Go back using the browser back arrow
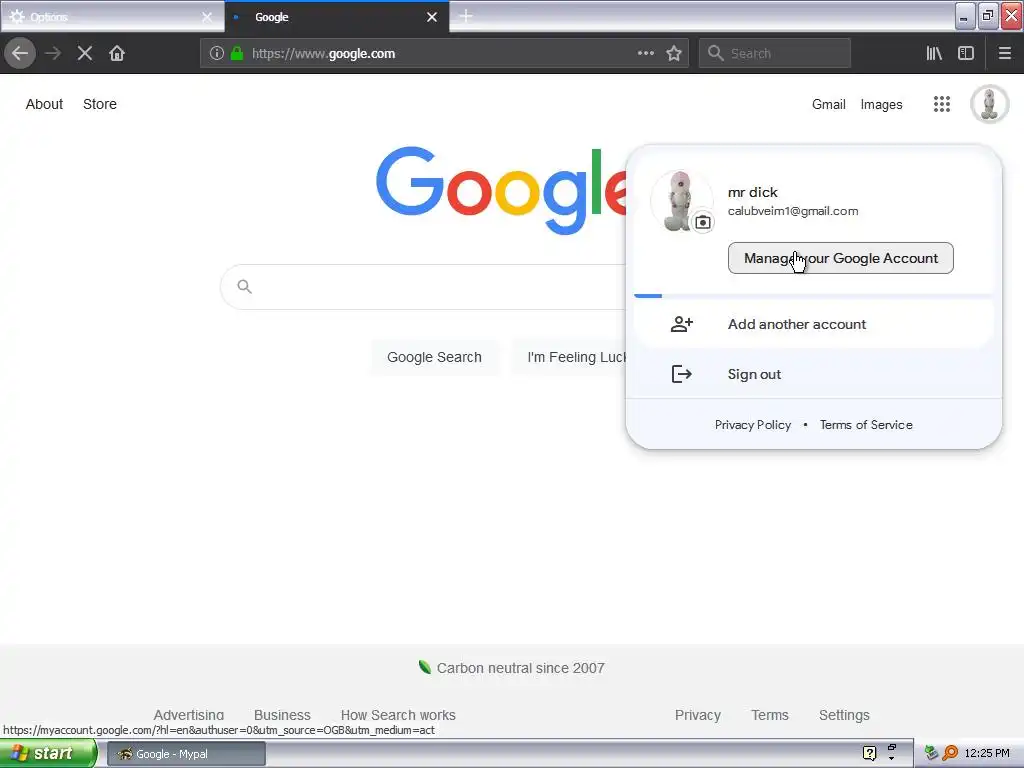Viewport: 1024px width, 768px height. click(20, 53)
